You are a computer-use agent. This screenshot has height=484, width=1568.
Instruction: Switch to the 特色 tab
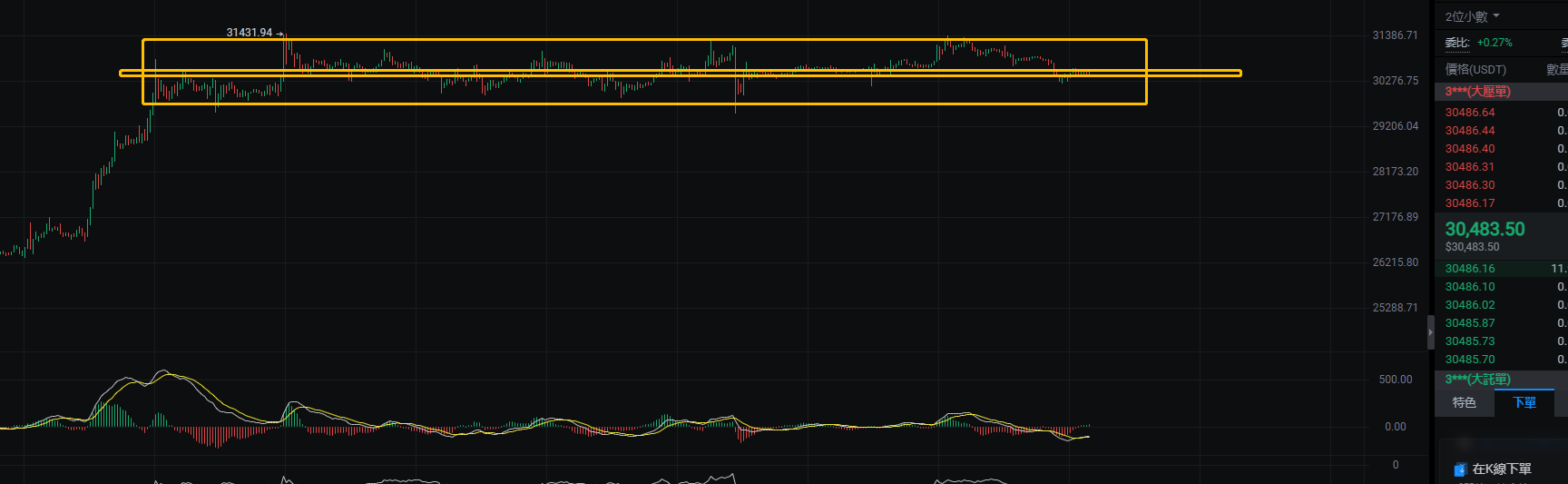pos(1464,402)
